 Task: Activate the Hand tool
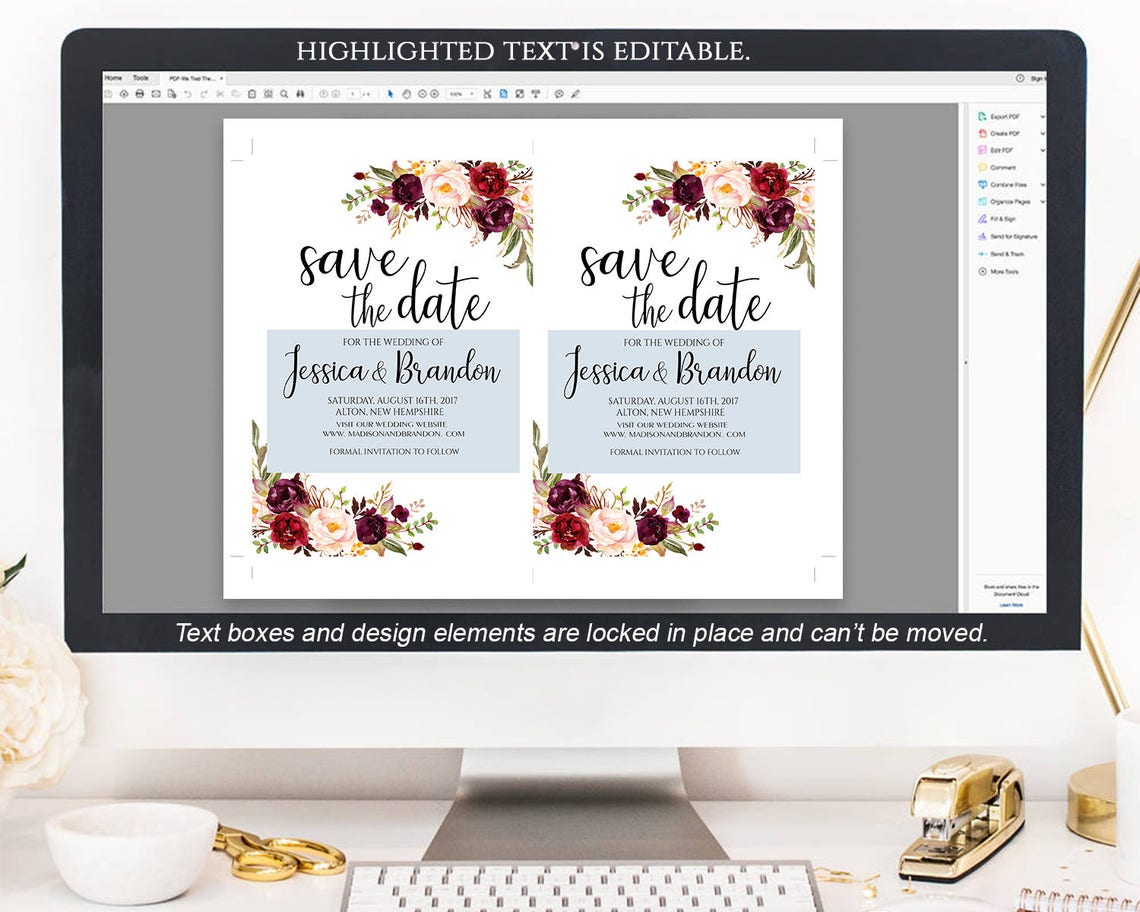point(408,93)
